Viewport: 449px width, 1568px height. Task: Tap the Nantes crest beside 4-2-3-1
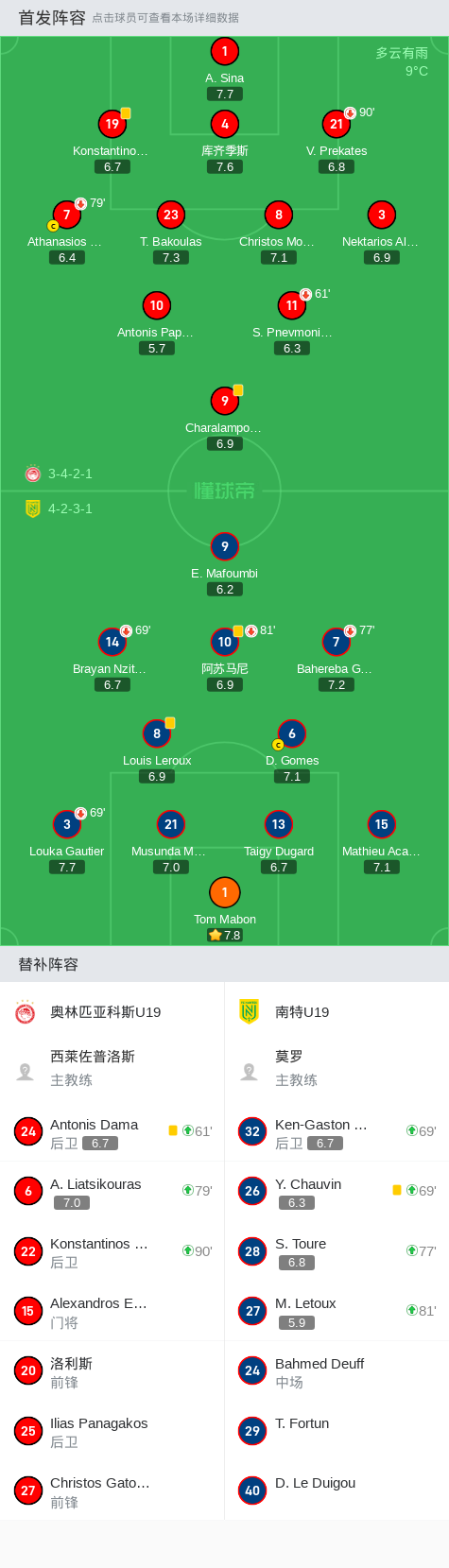pos(33,508)
